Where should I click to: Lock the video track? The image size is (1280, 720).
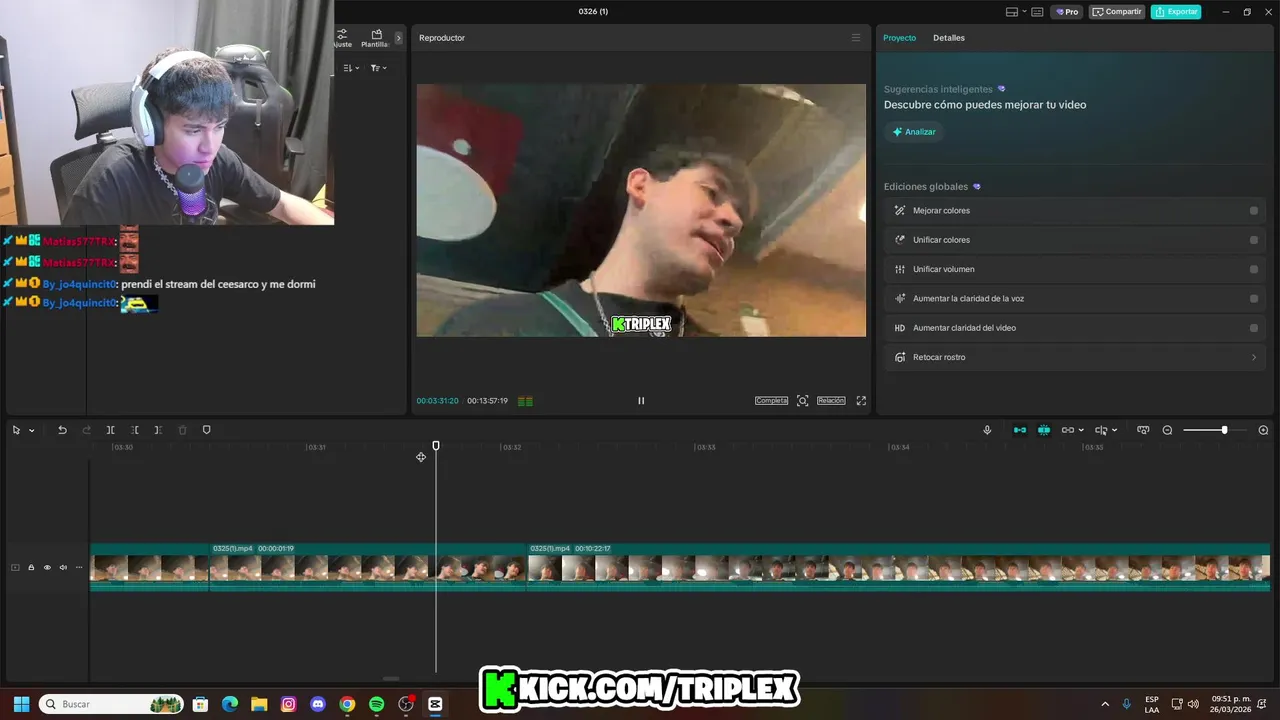[31, 568]
